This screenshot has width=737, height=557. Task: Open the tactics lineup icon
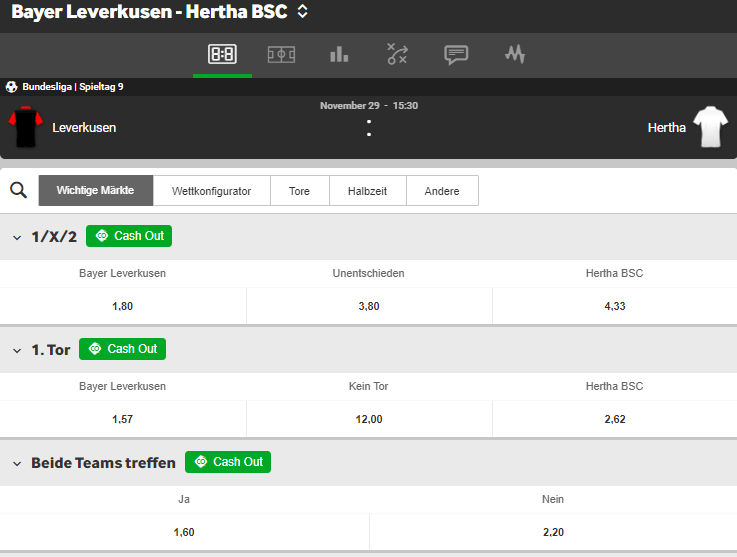click(397, 54)
